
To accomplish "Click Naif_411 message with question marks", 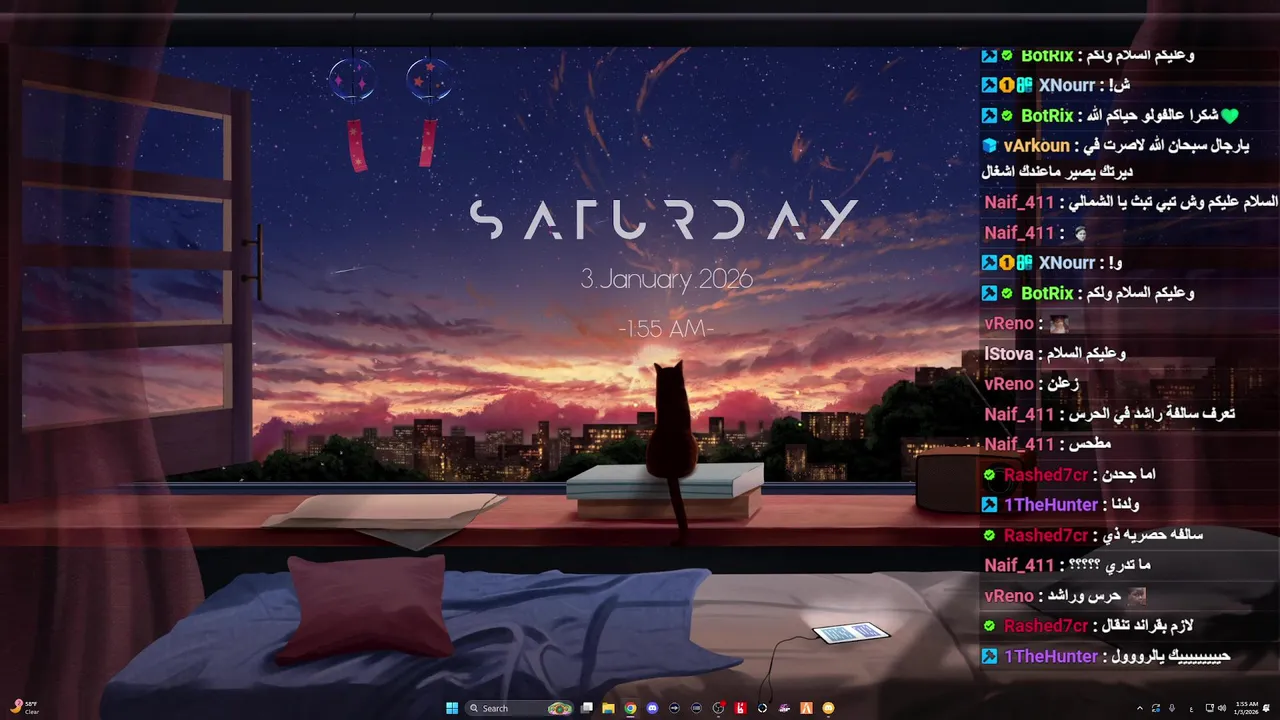I will pos(1068,565).
